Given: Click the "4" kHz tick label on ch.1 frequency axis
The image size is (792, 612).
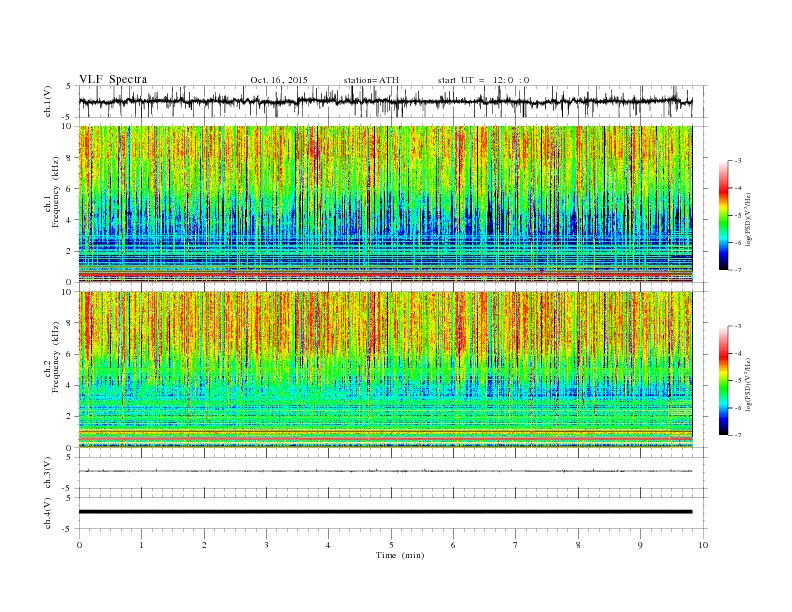Looking at the screenshot, I should click(69, 220).
